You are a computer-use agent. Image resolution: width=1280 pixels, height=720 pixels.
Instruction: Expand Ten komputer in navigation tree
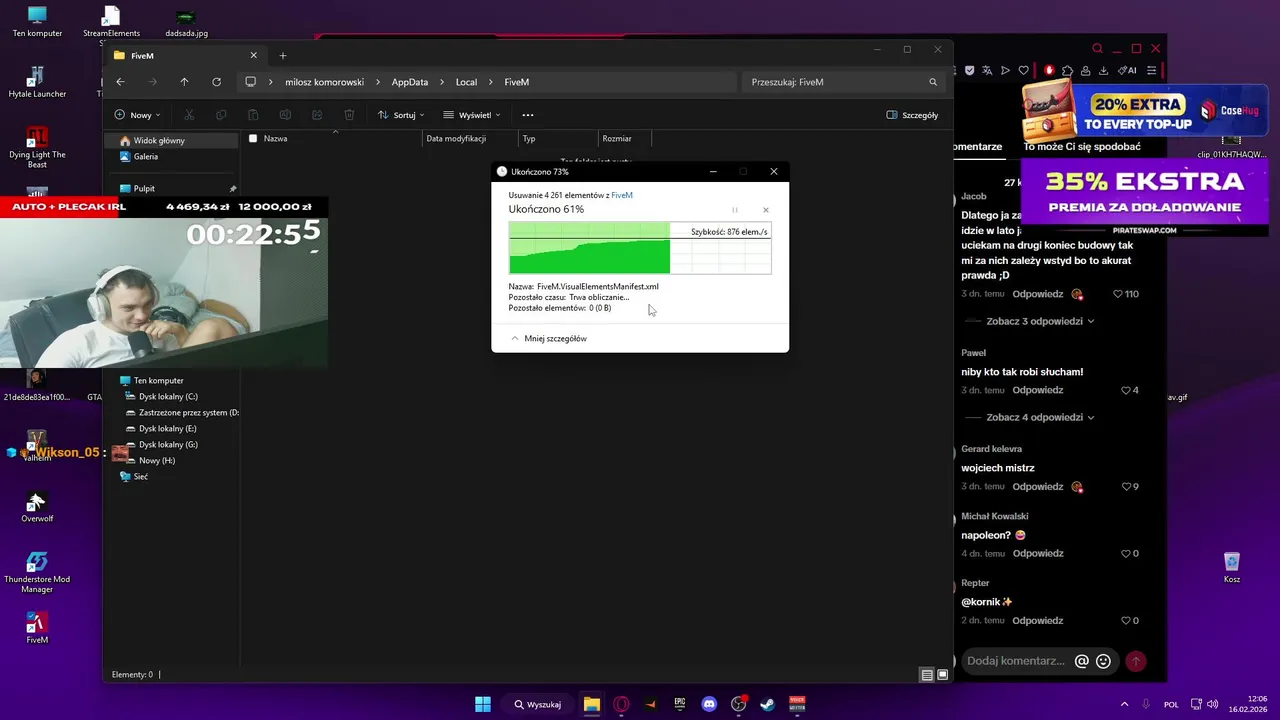[158, 381]
